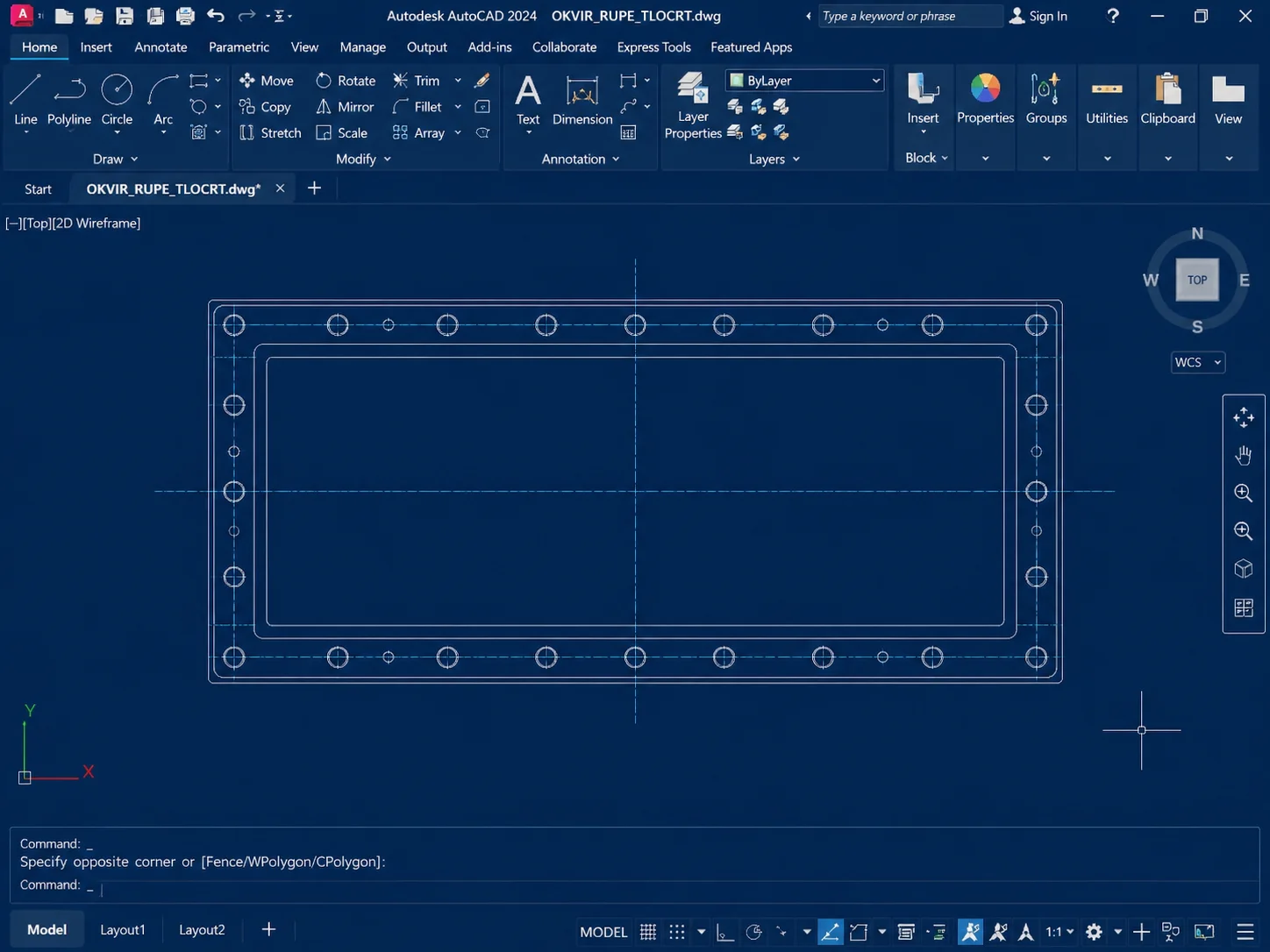Open the ByLayer layer dropdown

click(805, 81)
